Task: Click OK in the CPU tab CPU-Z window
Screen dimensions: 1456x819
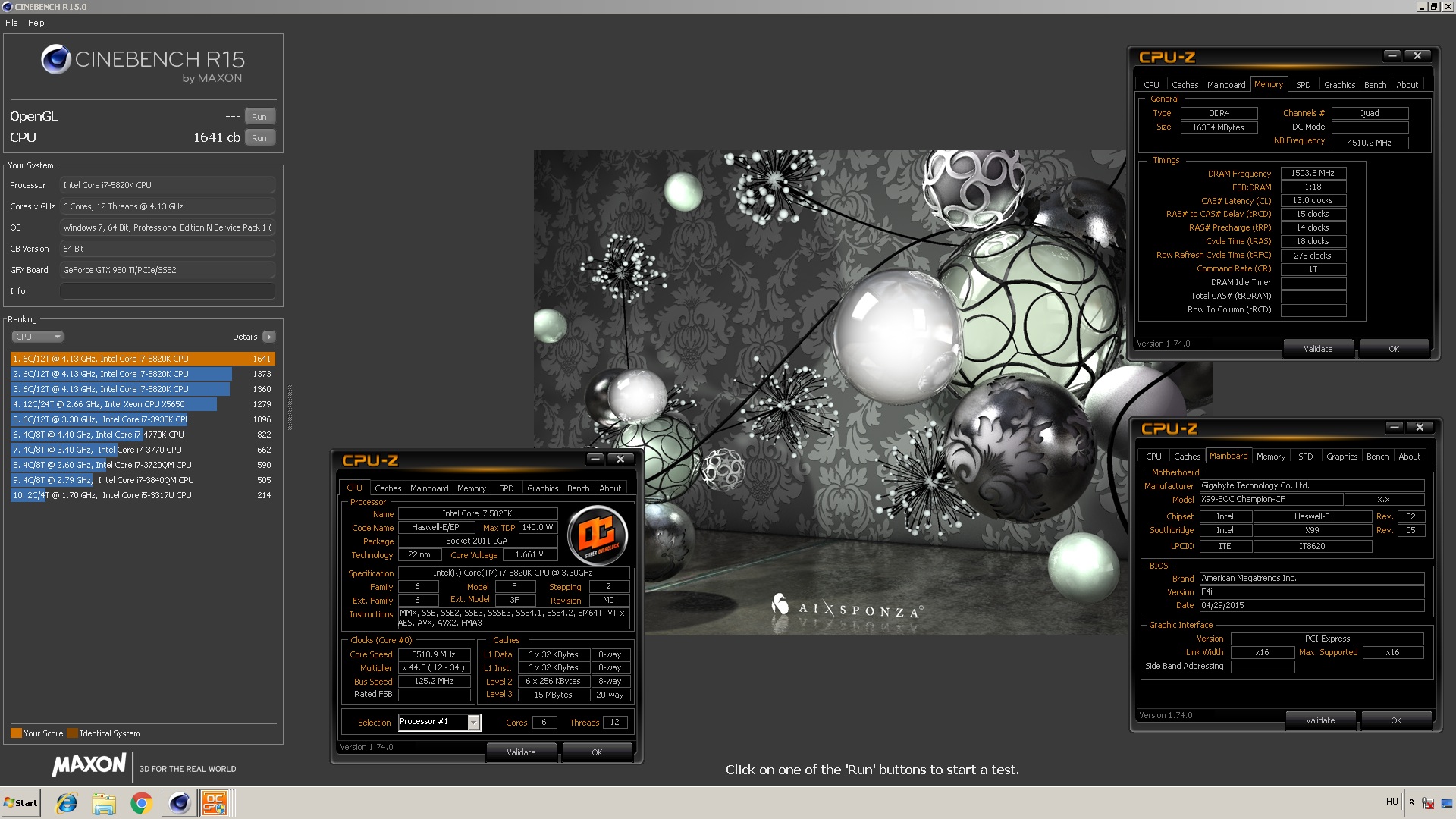Action: (x=597, y=752)
